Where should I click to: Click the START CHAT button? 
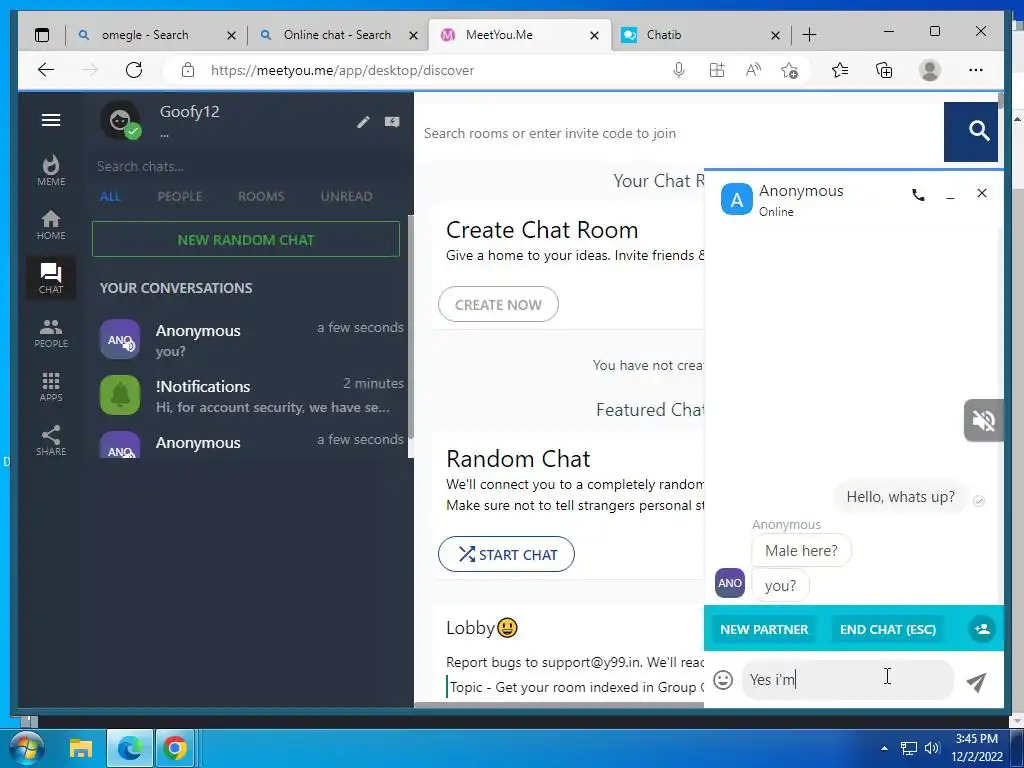click(506, 554)
